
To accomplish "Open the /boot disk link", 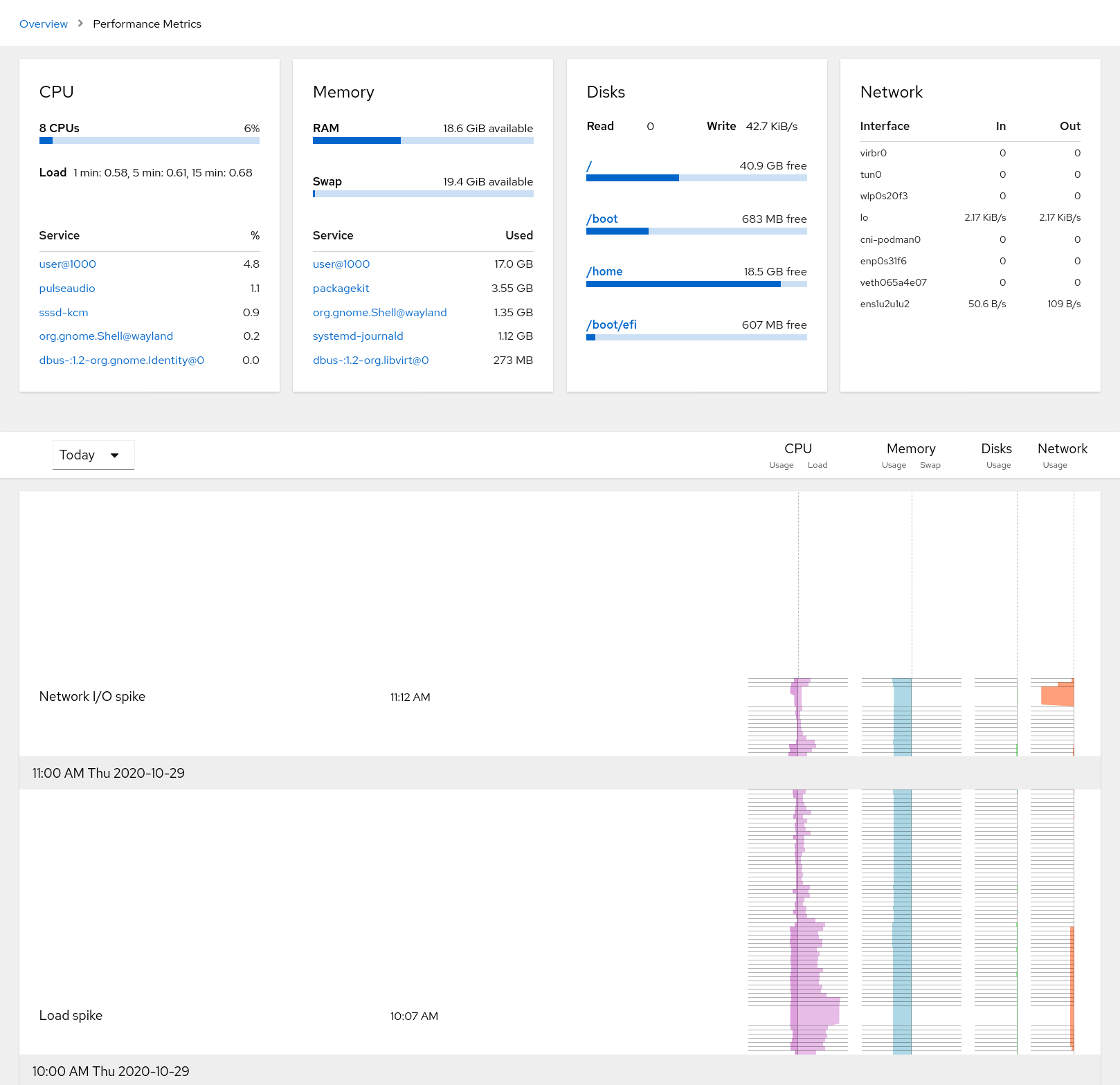I will 602,219.
